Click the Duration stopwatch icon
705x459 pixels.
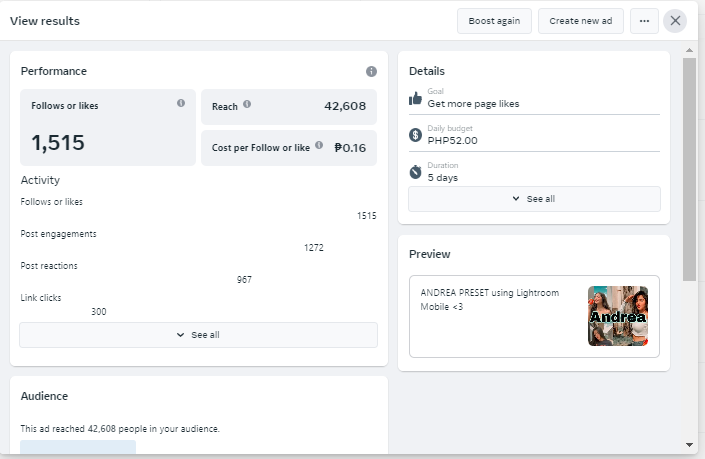point(416,172)
